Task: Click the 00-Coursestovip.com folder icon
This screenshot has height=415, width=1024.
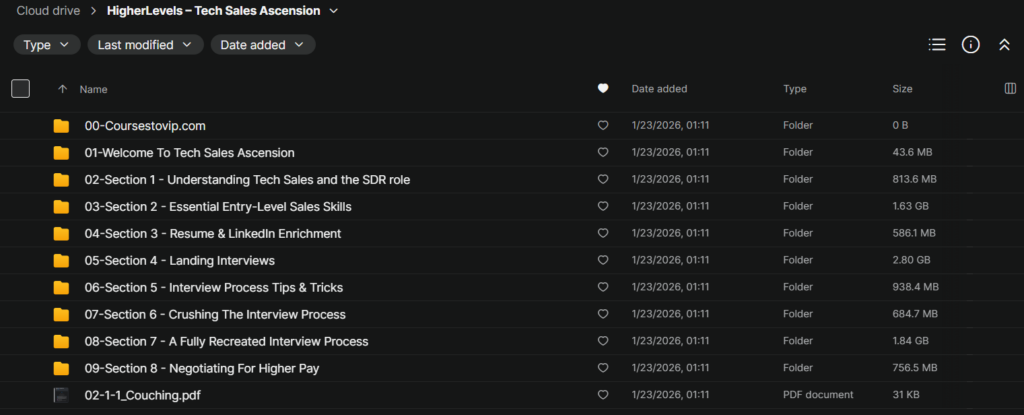Action: point(61,126)
